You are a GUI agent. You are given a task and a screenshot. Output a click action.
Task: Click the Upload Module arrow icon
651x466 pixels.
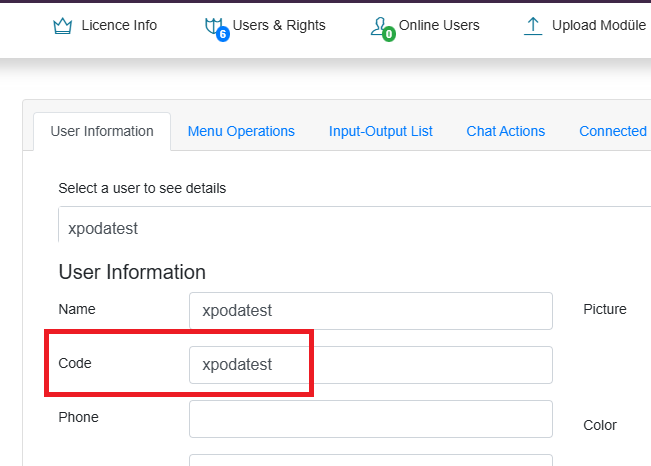tap(533, 26)
